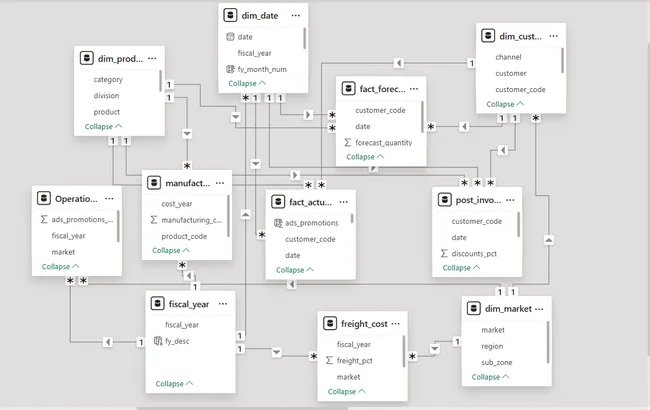Click the dim_date table scrollbar

[x=305, y=38]
